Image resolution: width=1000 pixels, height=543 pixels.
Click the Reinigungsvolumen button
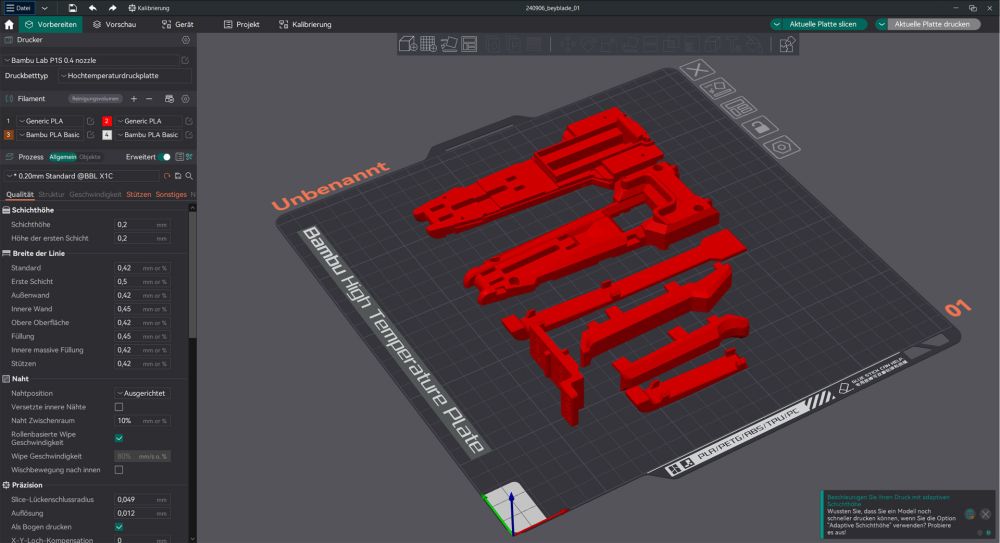click(x=95, y=99)
